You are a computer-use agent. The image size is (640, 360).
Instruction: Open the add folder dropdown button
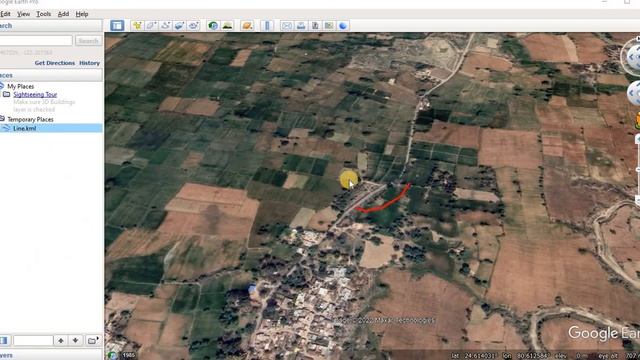[x=93, y=340]
